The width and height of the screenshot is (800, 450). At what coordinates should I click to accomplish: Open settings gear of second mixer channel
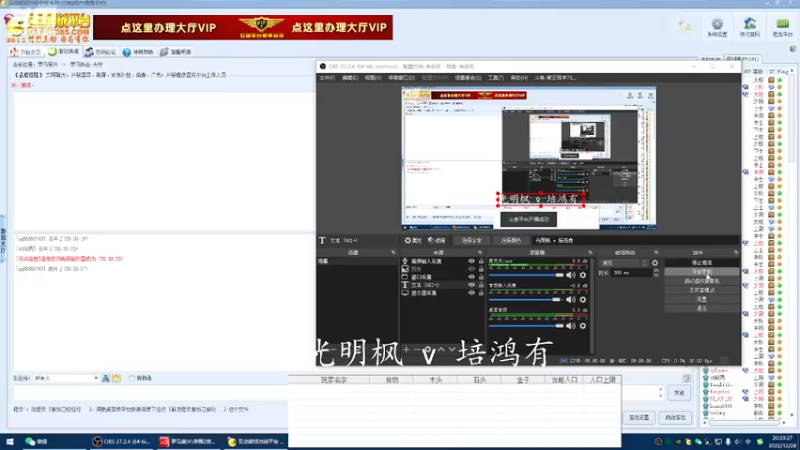tap(583, 299)
